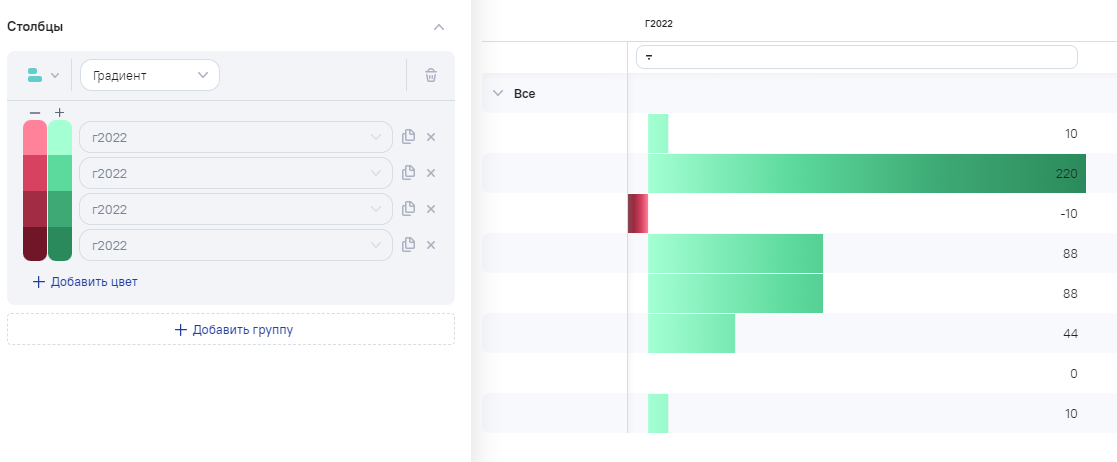Remove the fourth г2022 color row
Screen dimensions: 1117x462
(x=431, y=245)
